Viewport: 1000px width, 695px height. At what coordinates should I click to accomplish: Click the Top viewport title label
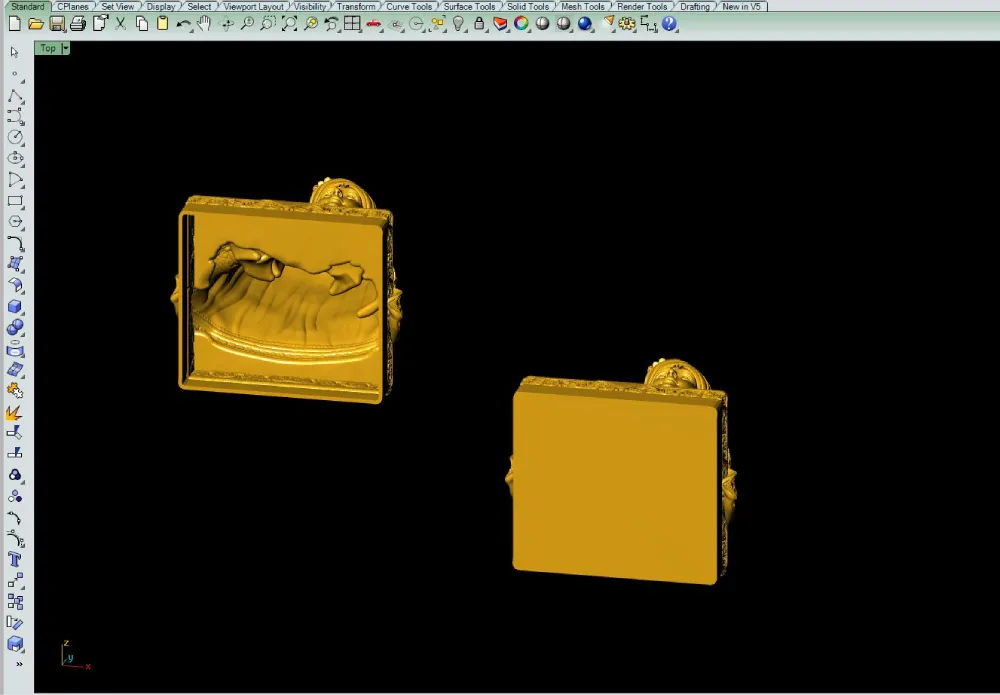pyautogui.click(x=48, y=48)
